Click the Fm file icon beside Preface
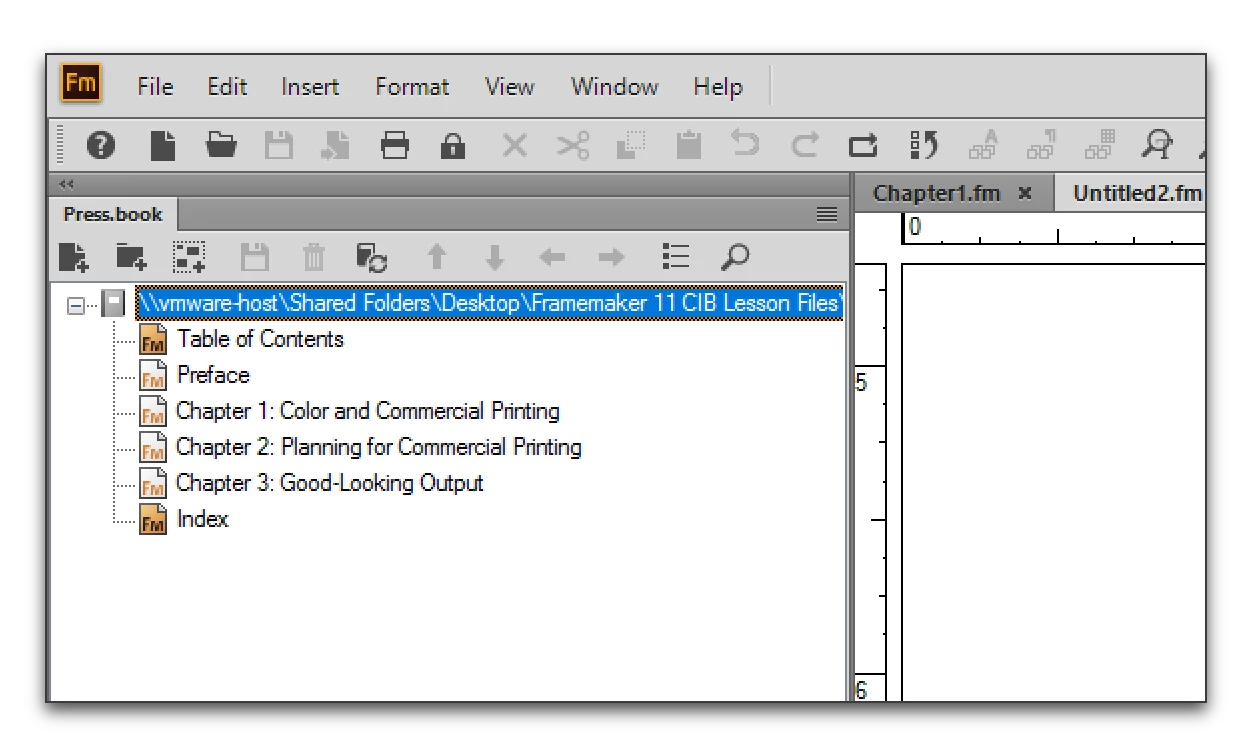Image resolution: width=1253 pixels, height=755 pixels. point(153,376)
